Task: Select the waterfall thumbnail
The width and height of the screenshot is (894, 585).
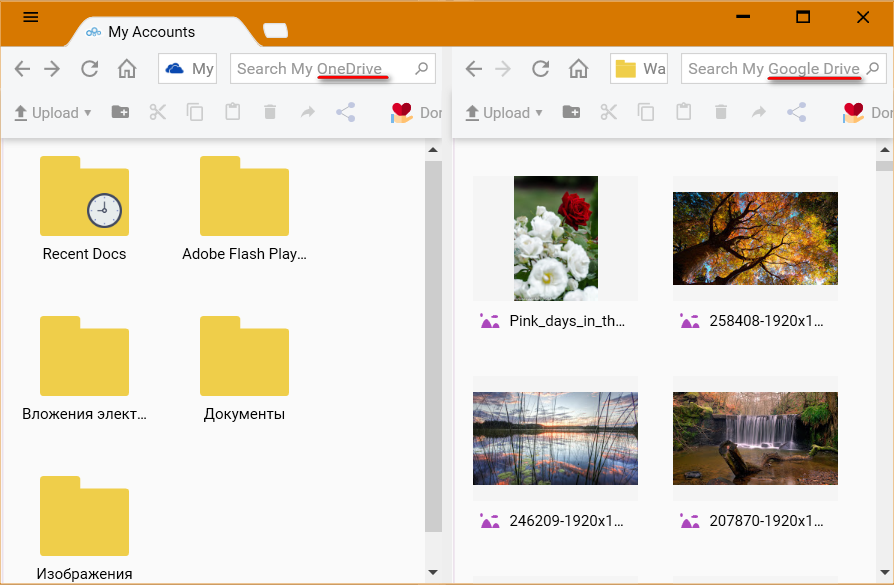Action: pos(755,438)
